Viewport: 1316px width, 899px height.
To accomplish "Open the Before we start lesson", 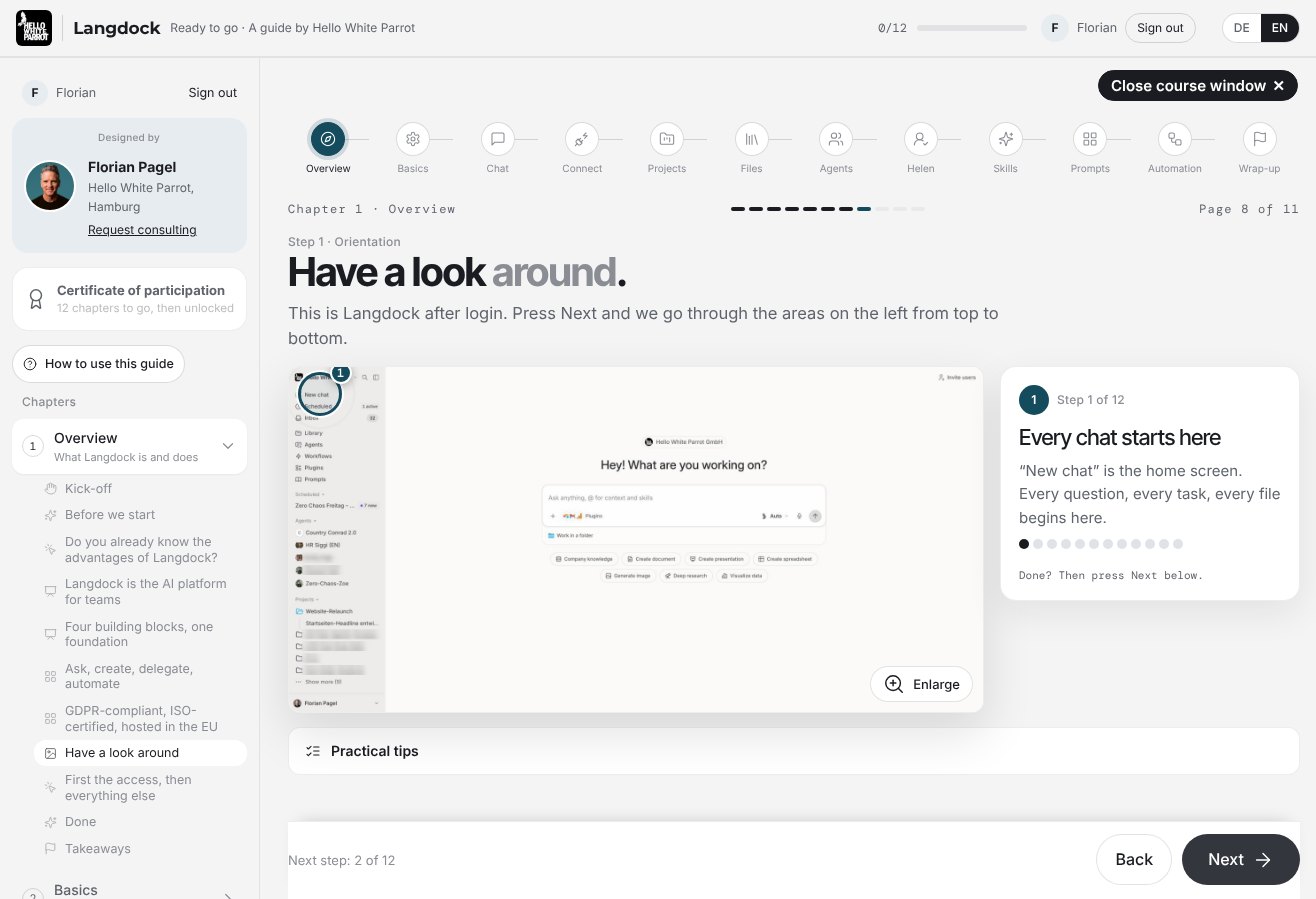I will (139, 514).
